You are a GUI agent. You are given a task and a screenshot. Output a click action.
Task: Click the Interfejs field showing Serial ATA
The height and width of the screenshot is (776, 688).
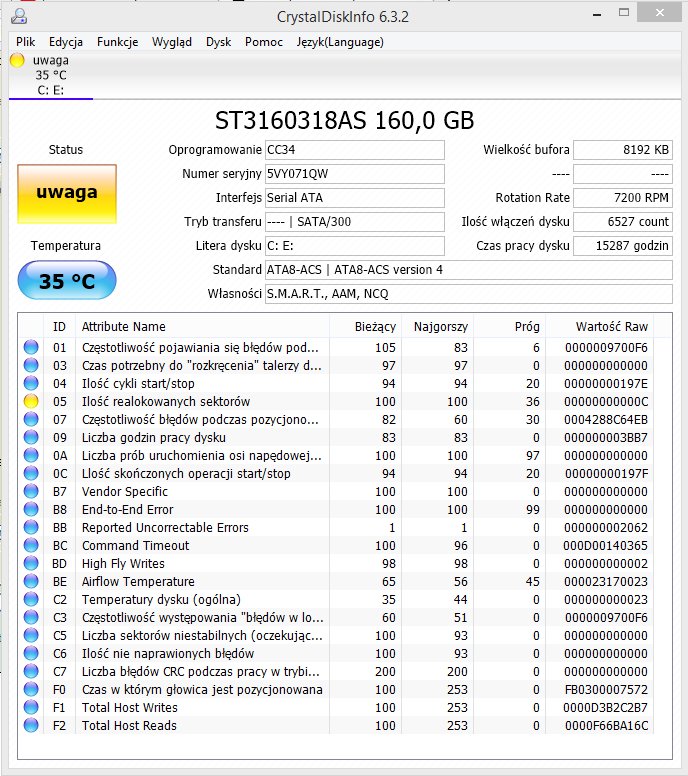pyautogui.click(x=355, y=198)
